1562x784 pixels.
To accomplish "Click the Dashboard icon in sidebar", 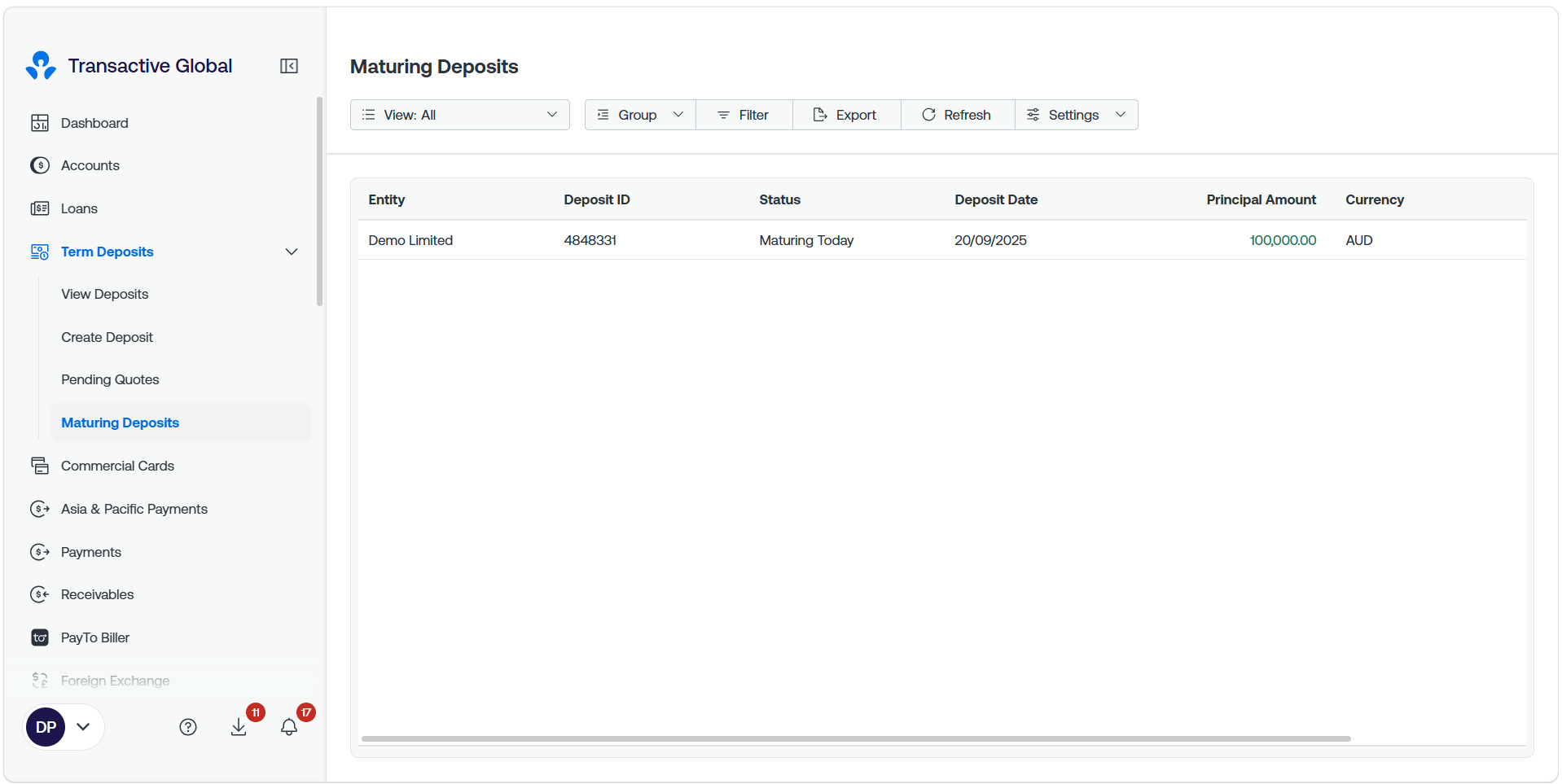I will click(x=40, y=123).
